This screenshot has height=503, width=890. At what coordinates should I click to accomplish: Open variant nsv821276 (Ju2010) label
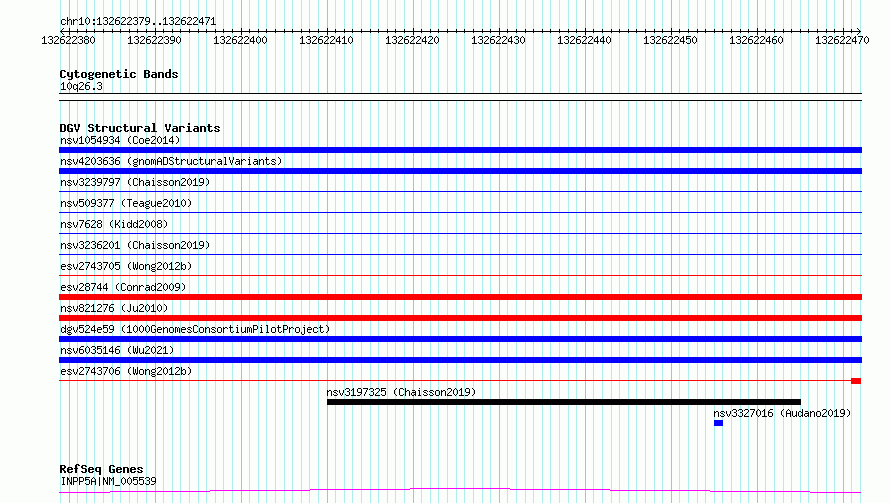pos(114,308)
